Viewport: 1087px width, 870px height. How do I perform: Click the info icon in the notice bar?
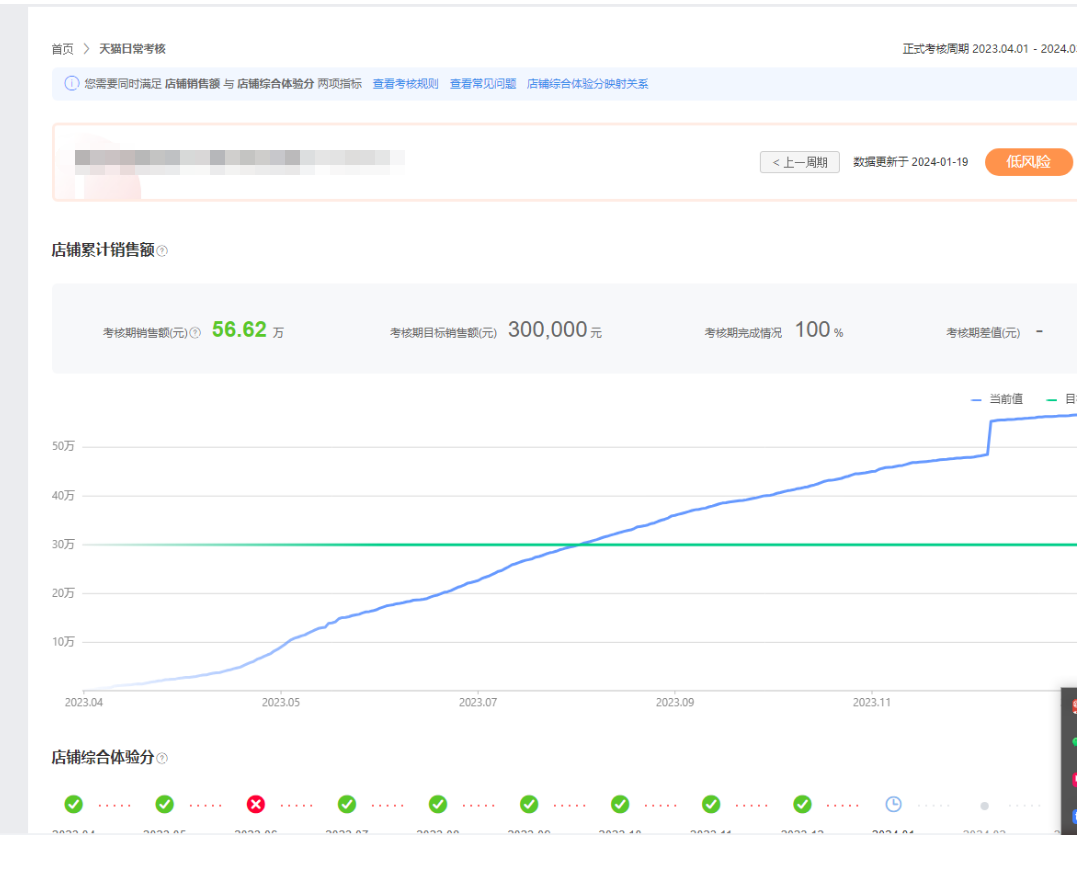(71, 84)
